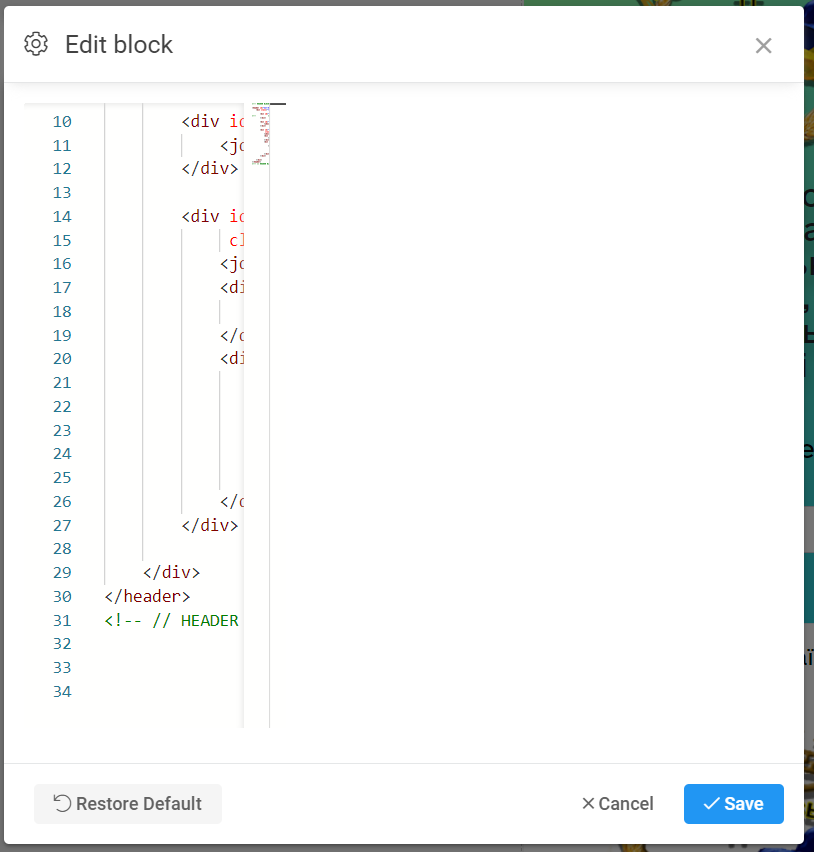Click line number 17 in the gutter
Image resolution: width=814 pixels, height=852 pixels.
pyautogui.click(x=62, y=288)
